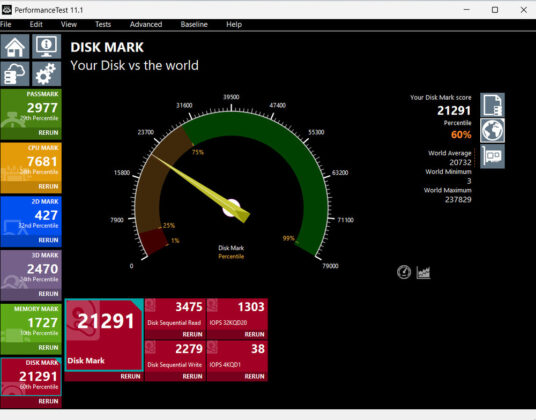
Task: Open the settings gears icon
Action: coord(46,73)
